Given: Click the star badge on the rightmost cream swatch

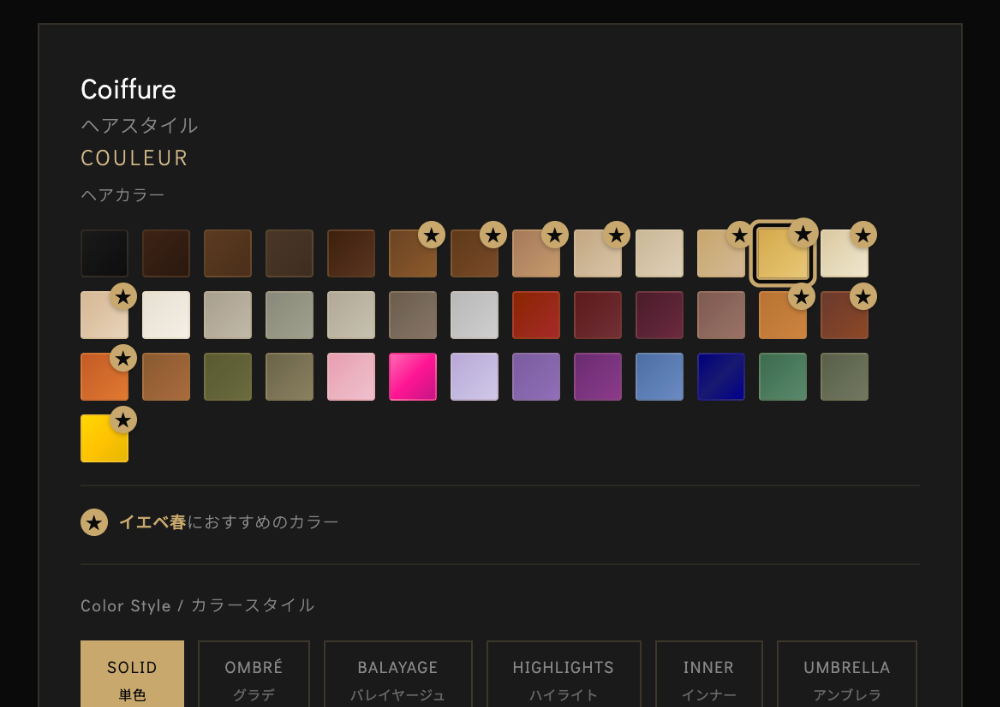Looking at the screenshot, I should [864, 233].
